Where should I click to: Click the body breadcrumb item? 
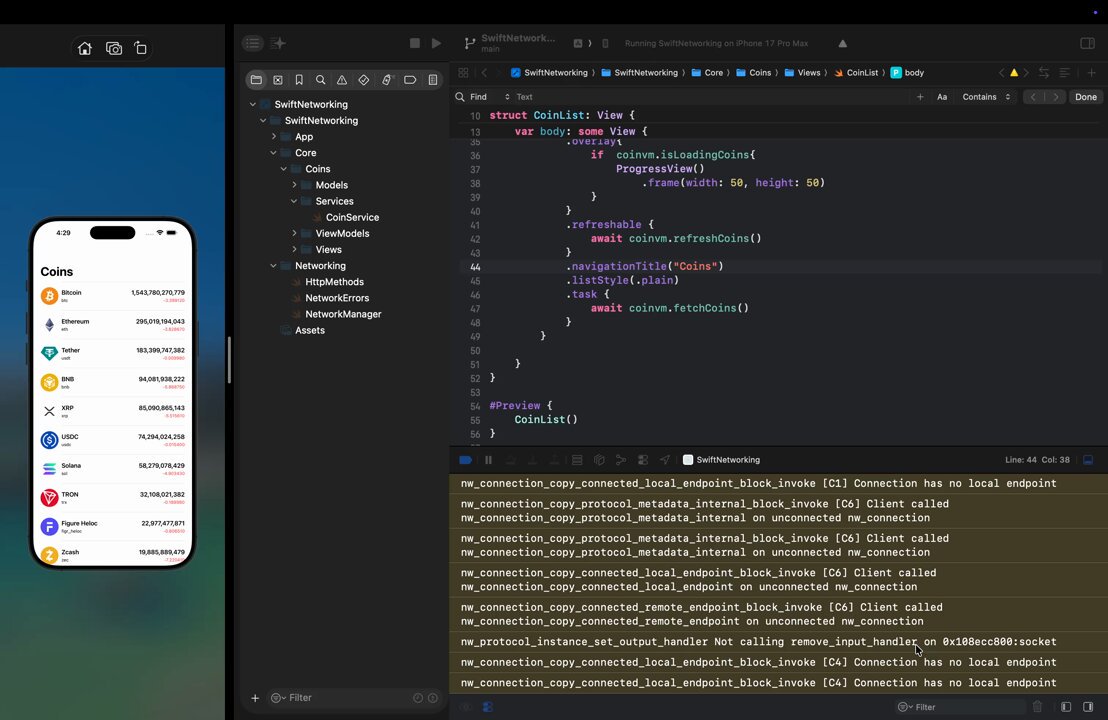(907, 73)
